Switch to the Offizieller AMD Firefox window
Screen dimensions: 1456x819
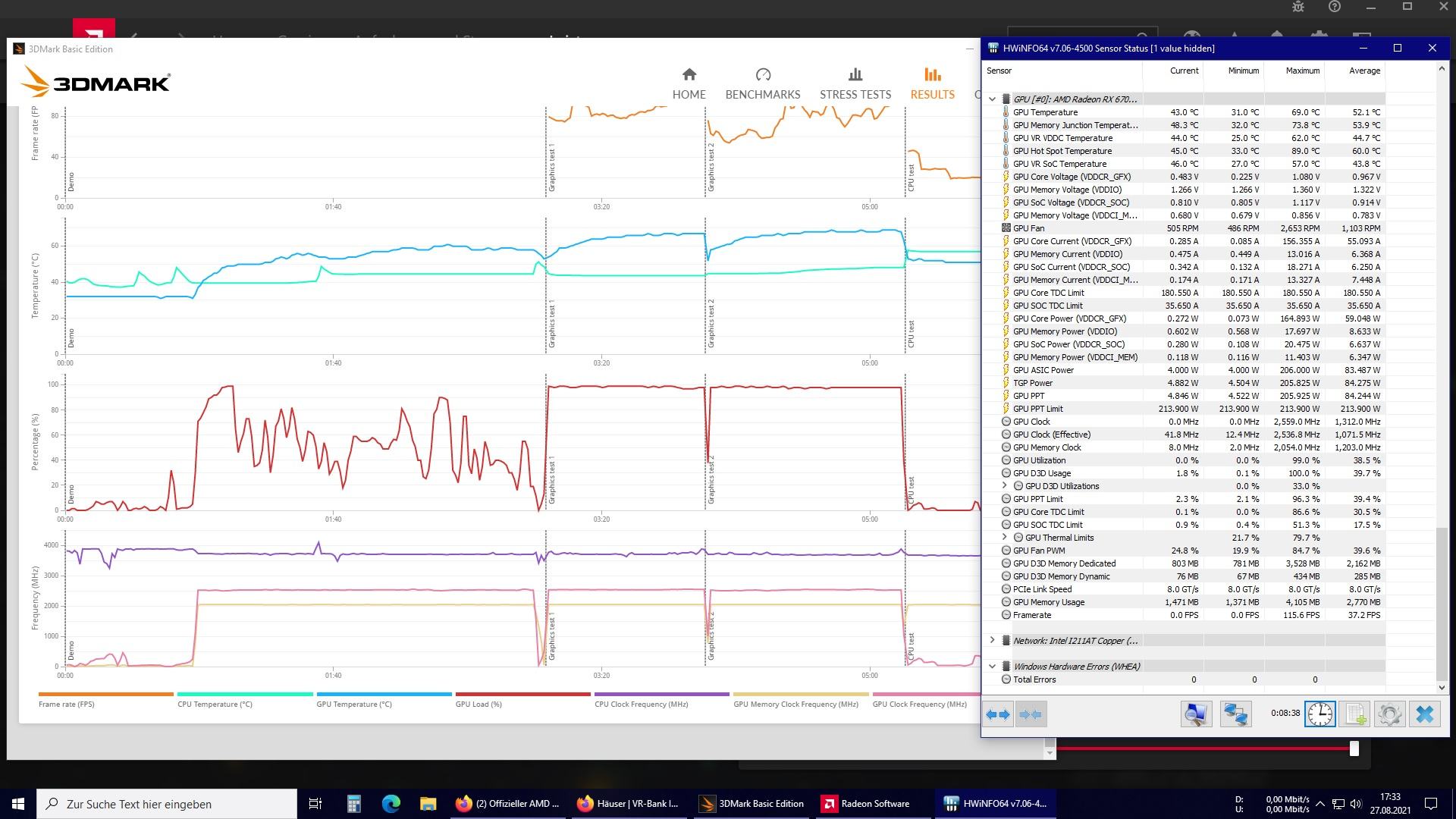point(508,804)
